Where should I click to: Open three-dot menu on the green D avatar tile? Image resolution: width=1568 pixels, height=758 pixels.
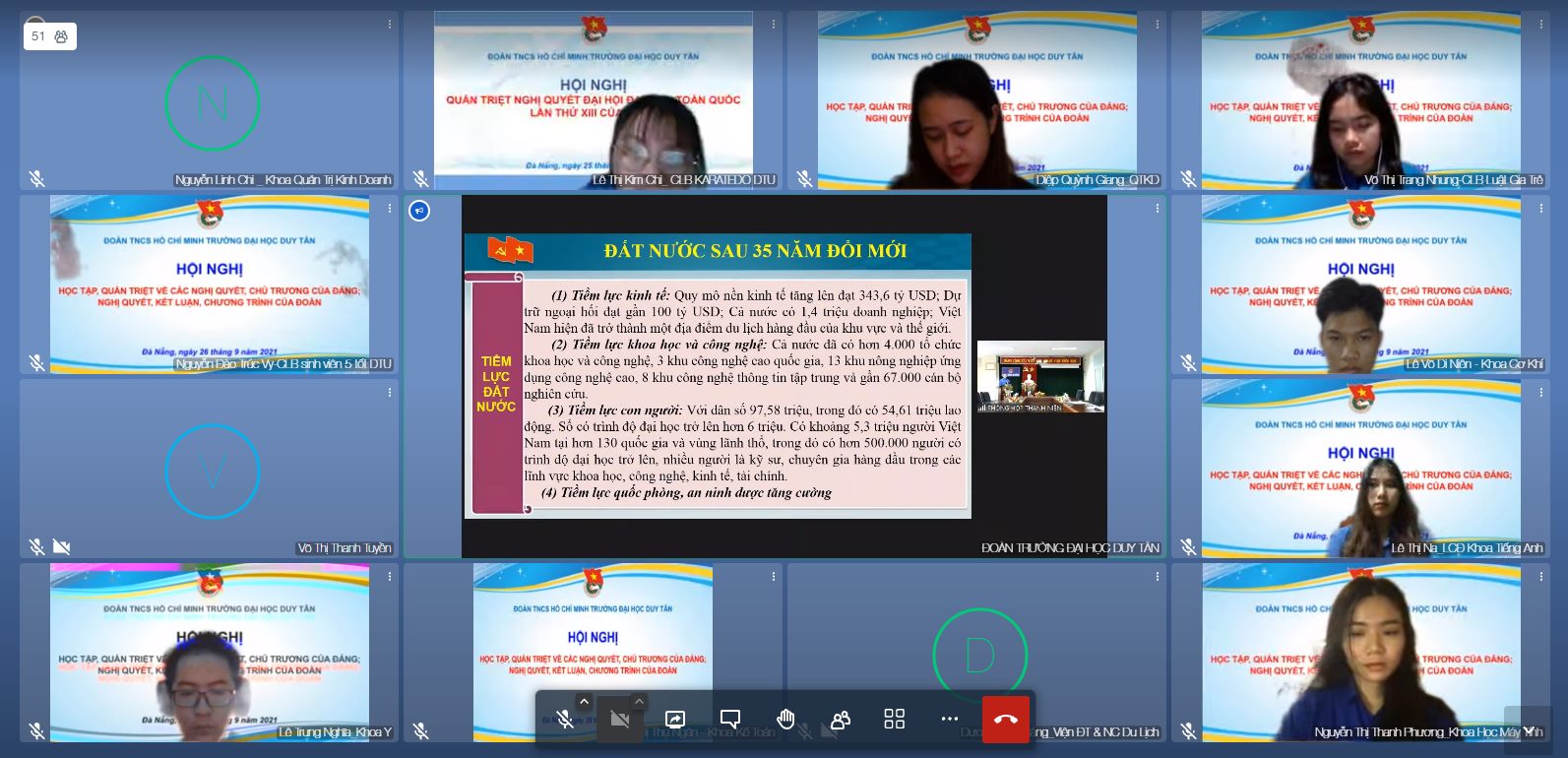click(x=1158, y=576)
